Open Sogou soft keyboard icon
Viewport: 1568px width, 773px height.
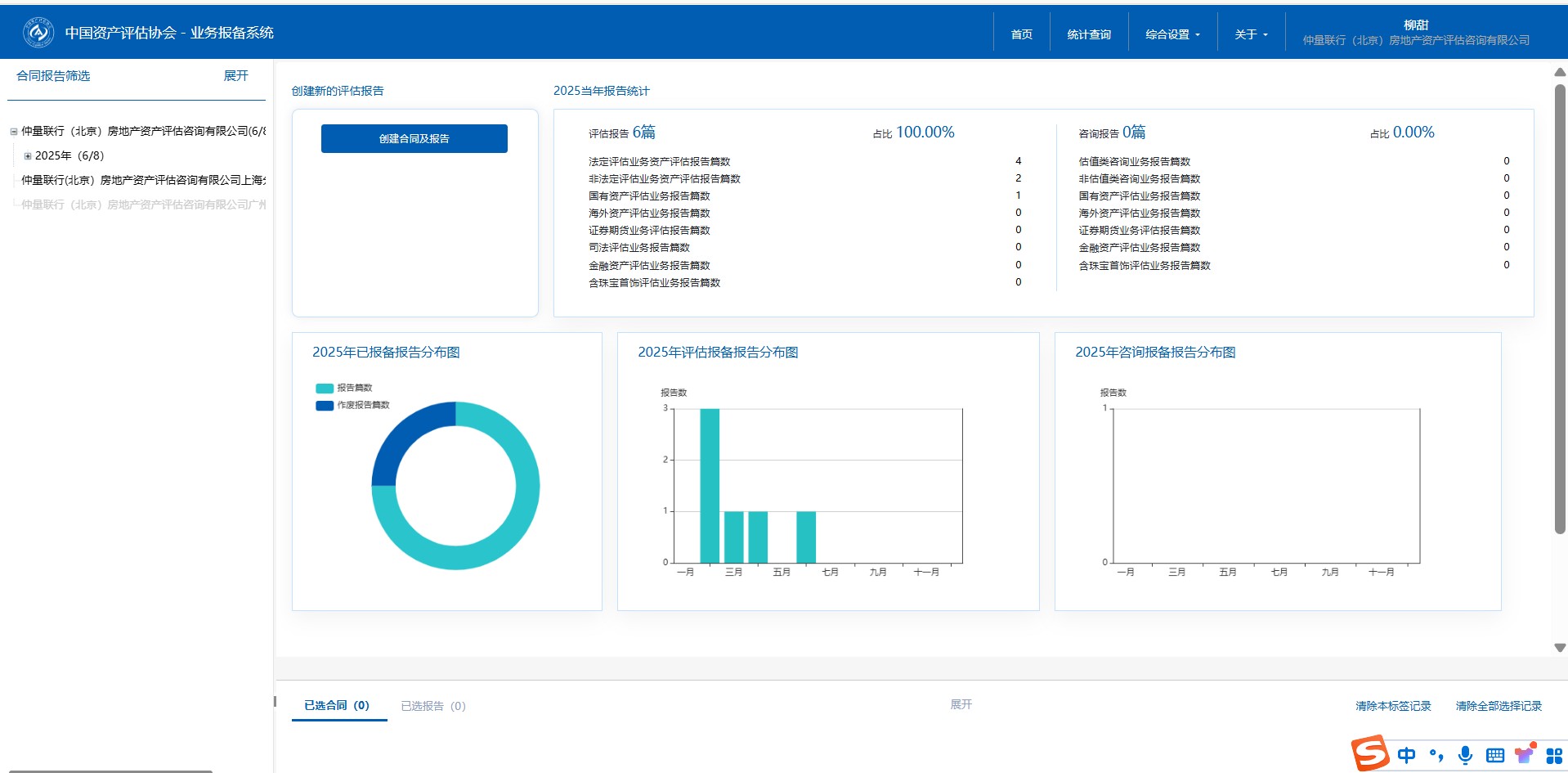(1495, 755)
